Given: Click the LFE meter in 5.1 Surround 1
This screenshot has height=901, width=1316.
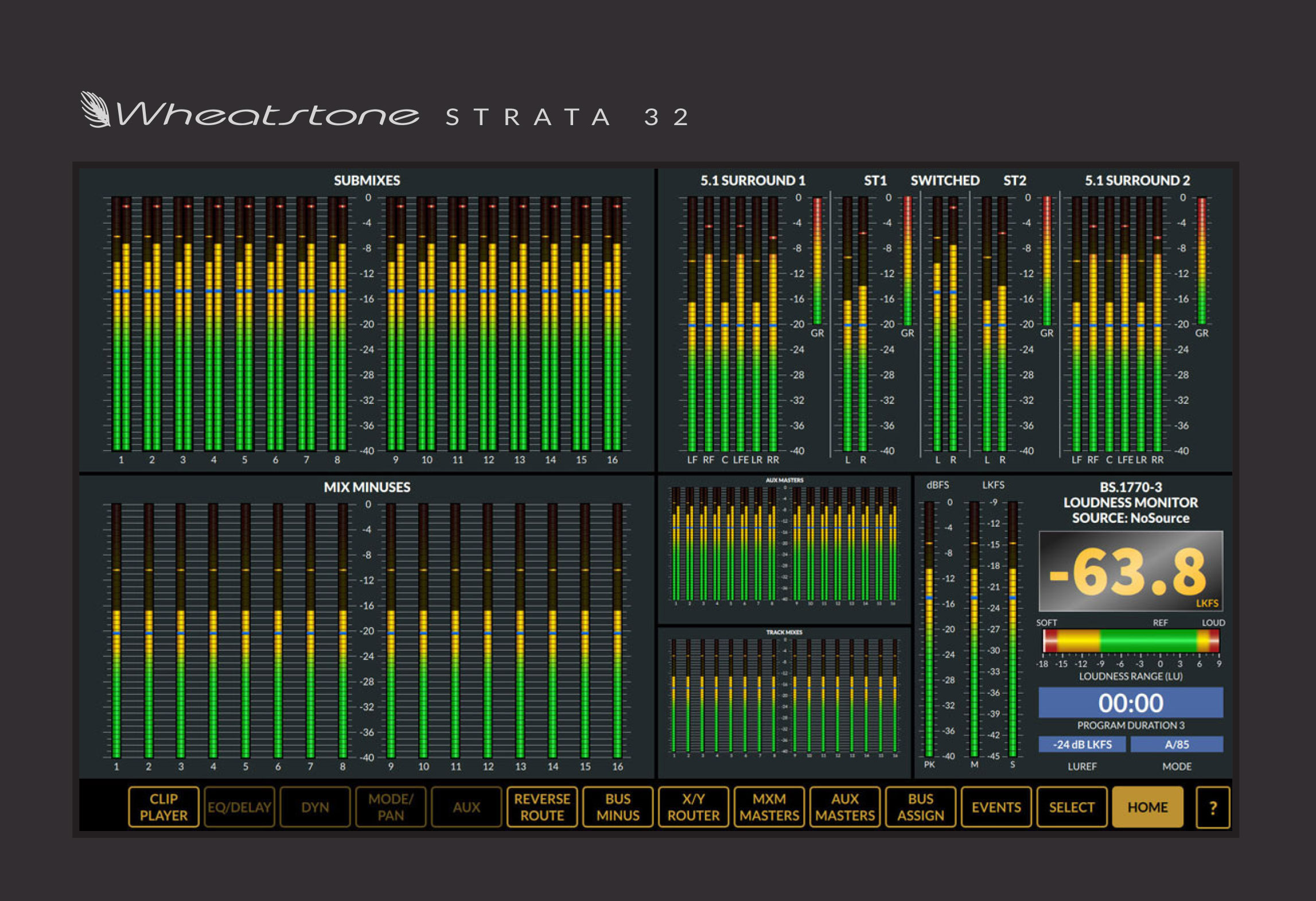Looking at the screenshot, I should tap(741, 324).
